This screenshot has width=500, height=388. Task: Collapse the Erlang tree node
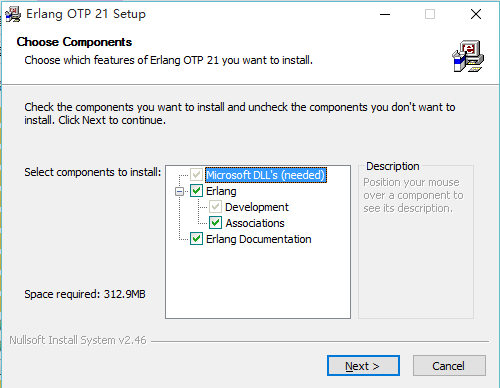179,191
